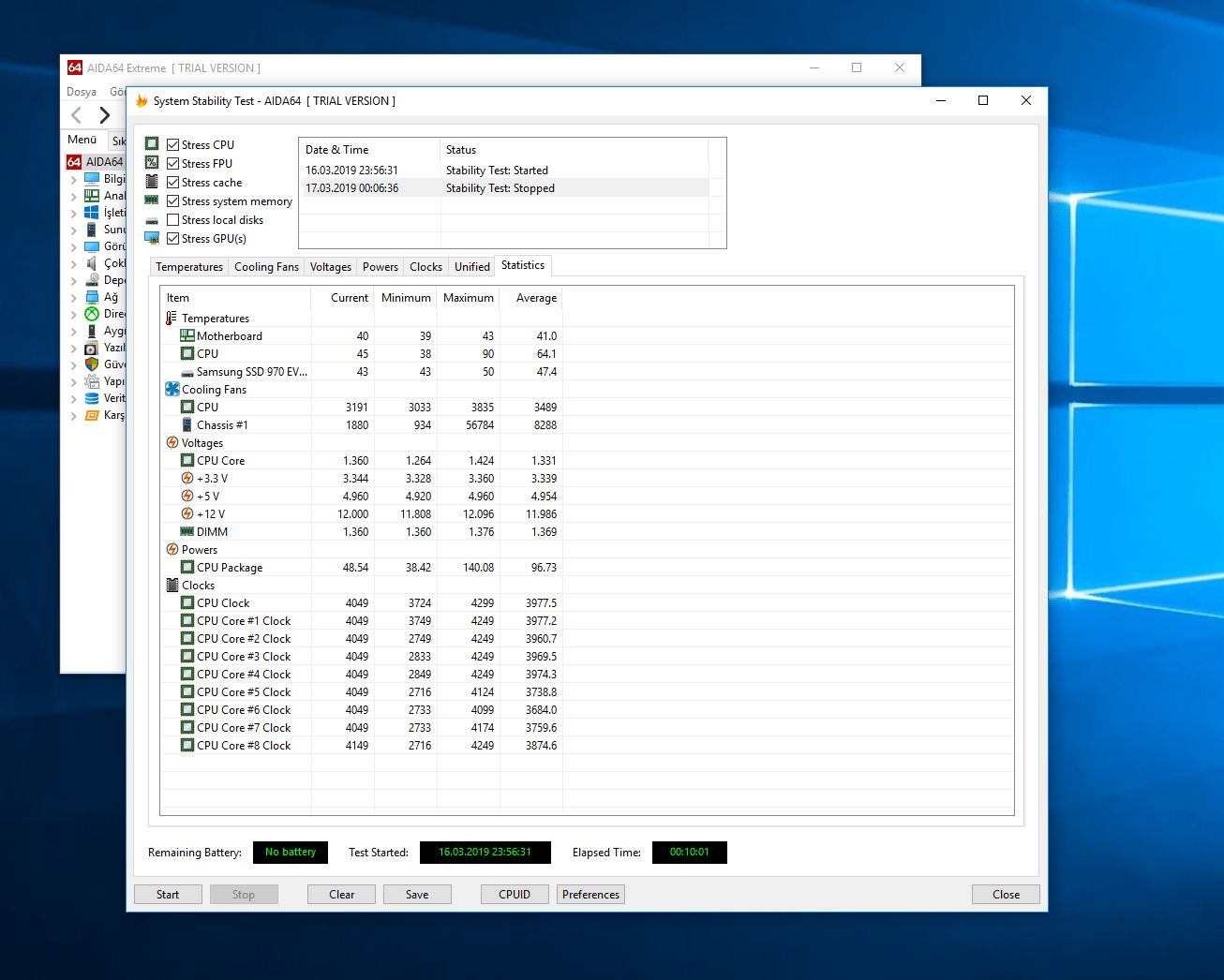Click the DirectX Xbox icon in sidebar
The width and height of the screenshot is (1224, 980).
(x=92, y=314)
